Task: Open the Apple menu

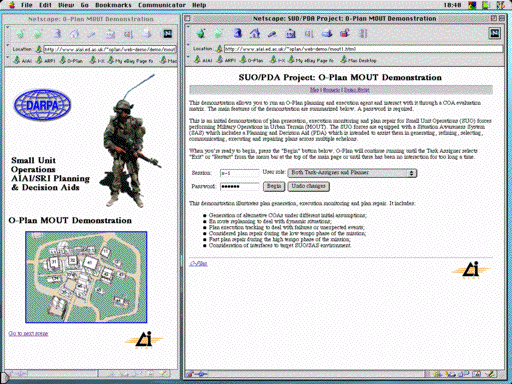Action: 12,5
